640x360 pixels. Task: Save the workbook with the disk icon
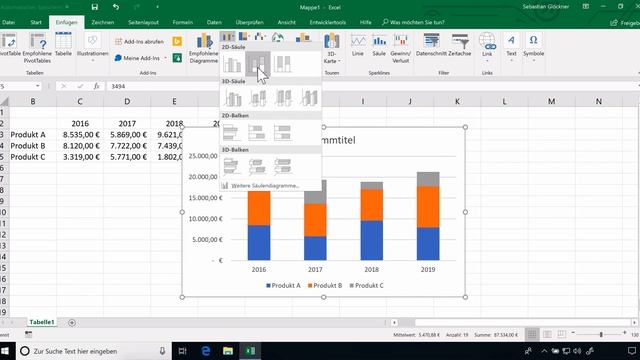[x=95, y=7]
